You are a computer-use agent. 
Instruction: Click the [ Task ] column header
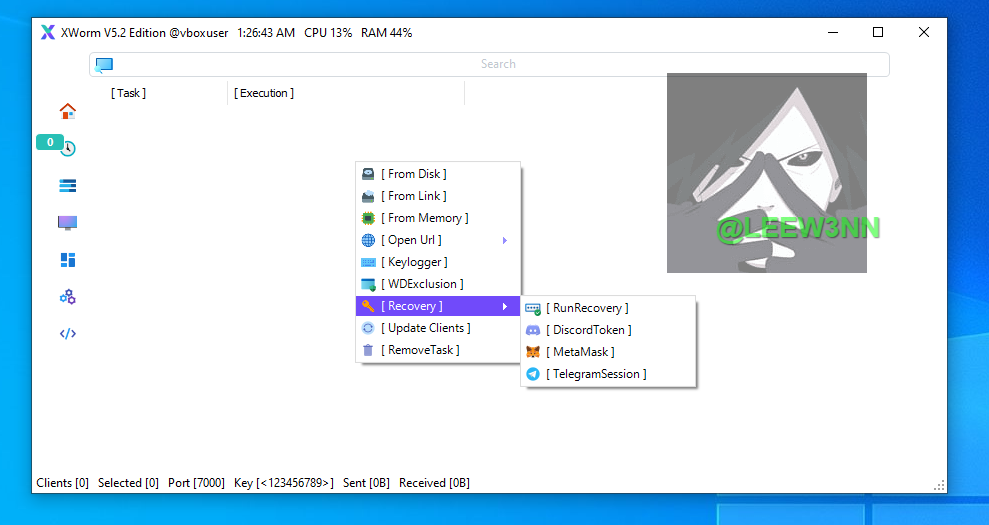(x=128, y=93)
